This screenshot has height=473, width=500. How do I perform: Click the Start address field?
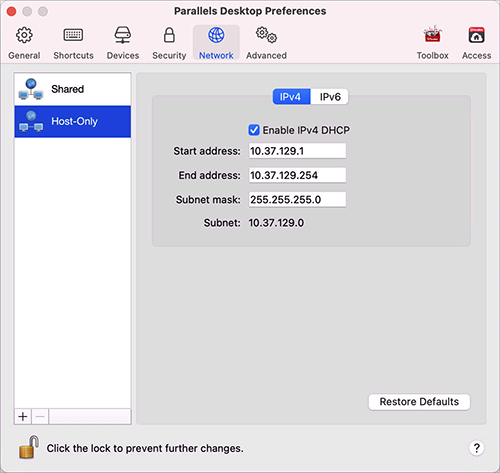tap(297, 151)
